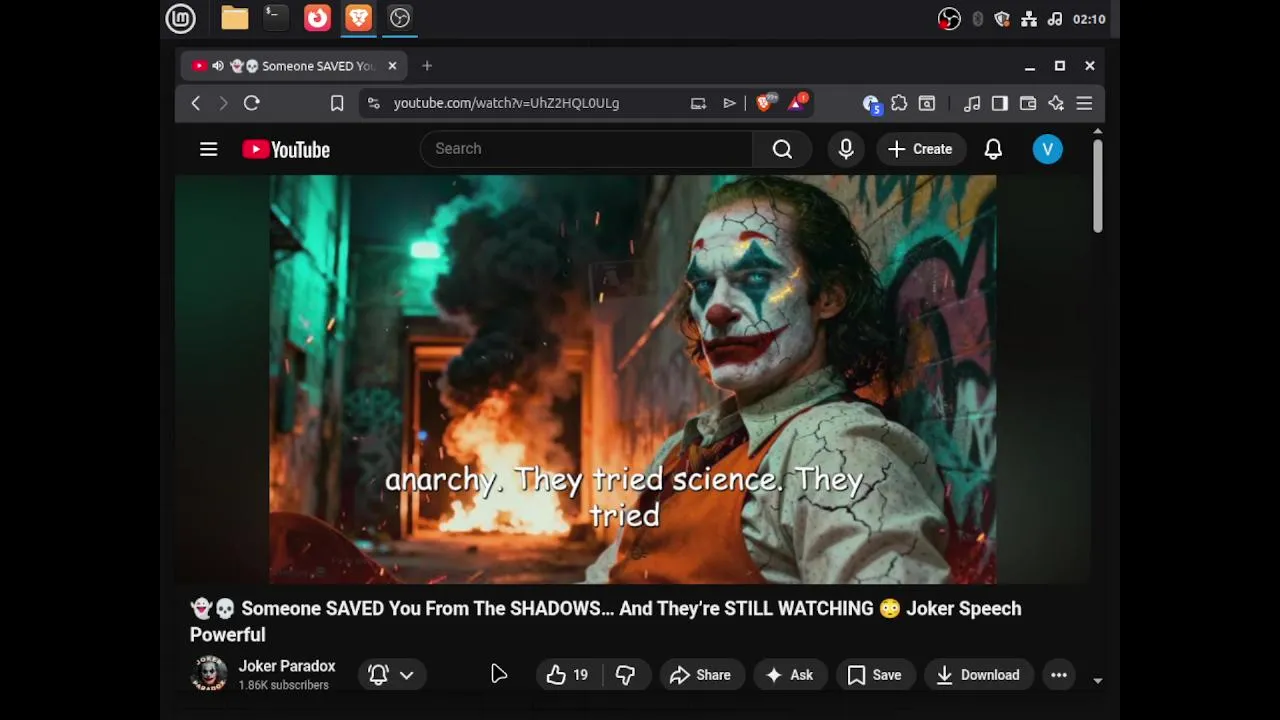Search with your voice microphone button
Screen dimensions: 1280x720
coord(846,149)
